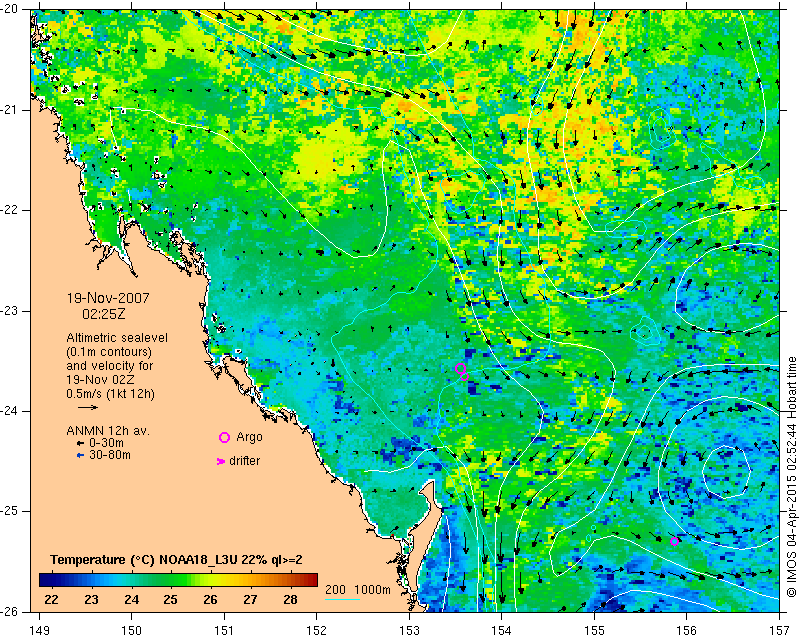
Task: Click the '(0.1m contours)' text
Action: tap(109, 352)
